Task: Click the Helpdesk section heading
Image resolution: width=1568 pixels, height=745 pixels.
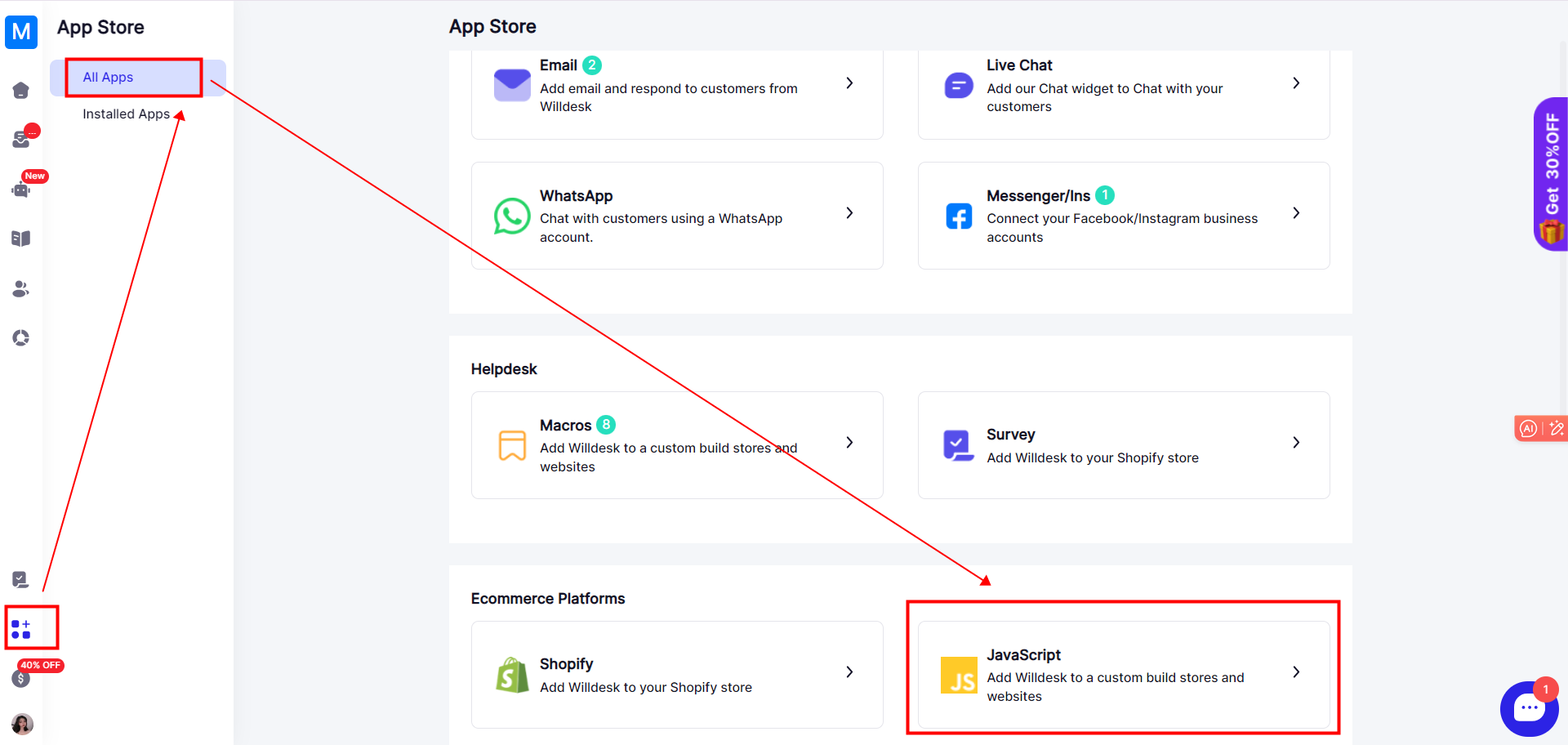Action: point(504,369)
